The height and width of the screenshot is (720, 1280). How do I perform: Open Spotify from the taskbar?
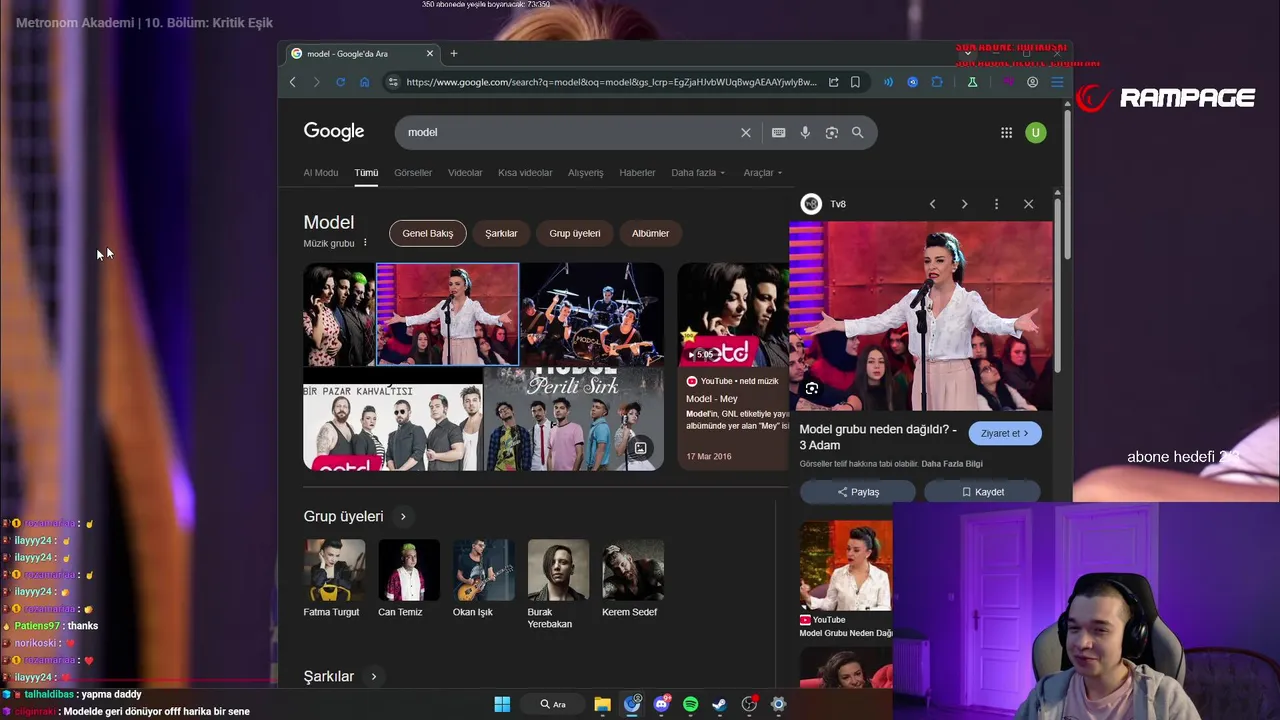[x=690, y=704]
